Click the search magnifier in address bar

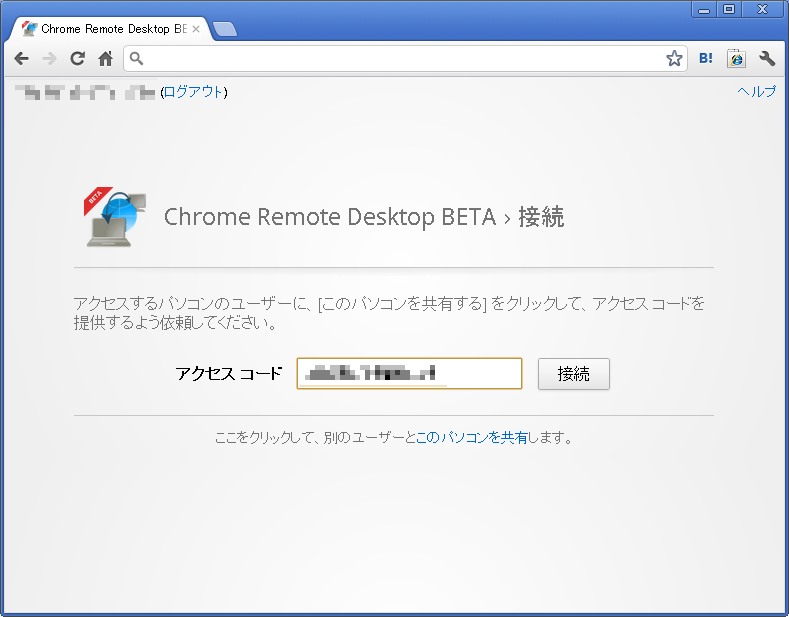[136, 58]
